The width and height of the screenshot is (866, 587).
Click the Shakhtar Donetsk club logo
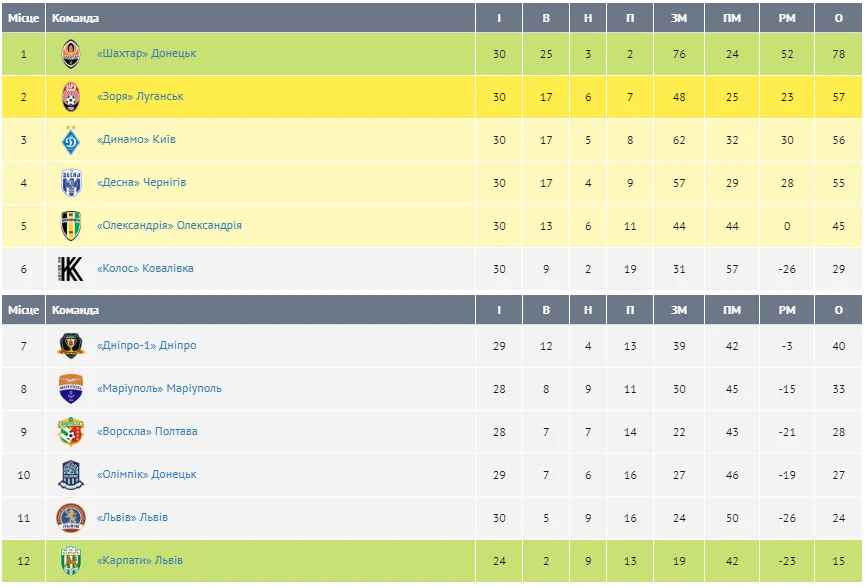coord(70,54)
